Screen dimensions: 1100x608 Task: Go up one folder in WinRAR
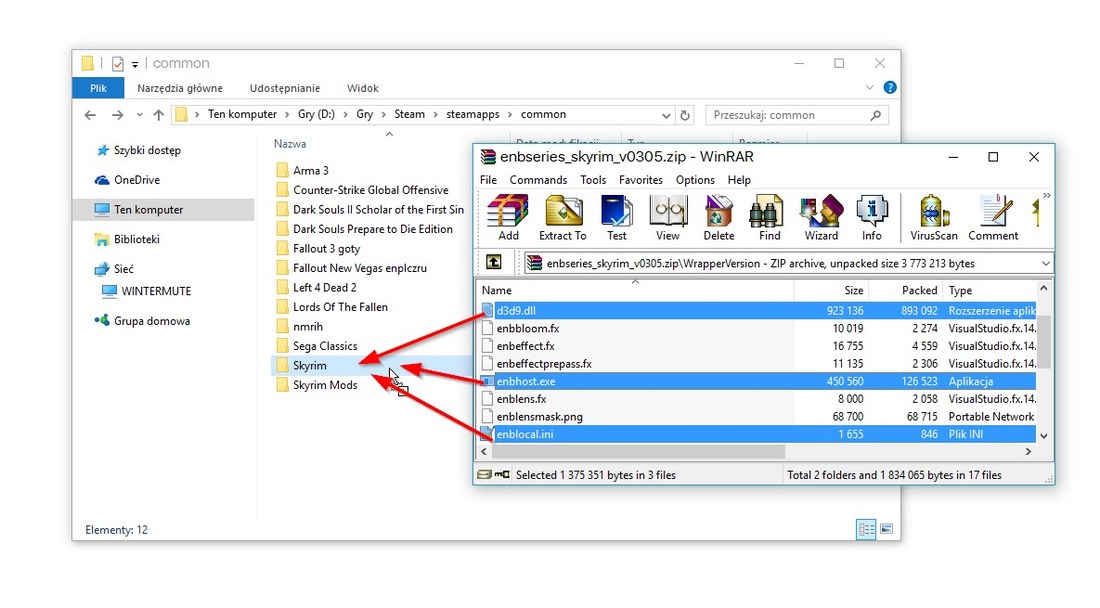click(x=494, y=262)
